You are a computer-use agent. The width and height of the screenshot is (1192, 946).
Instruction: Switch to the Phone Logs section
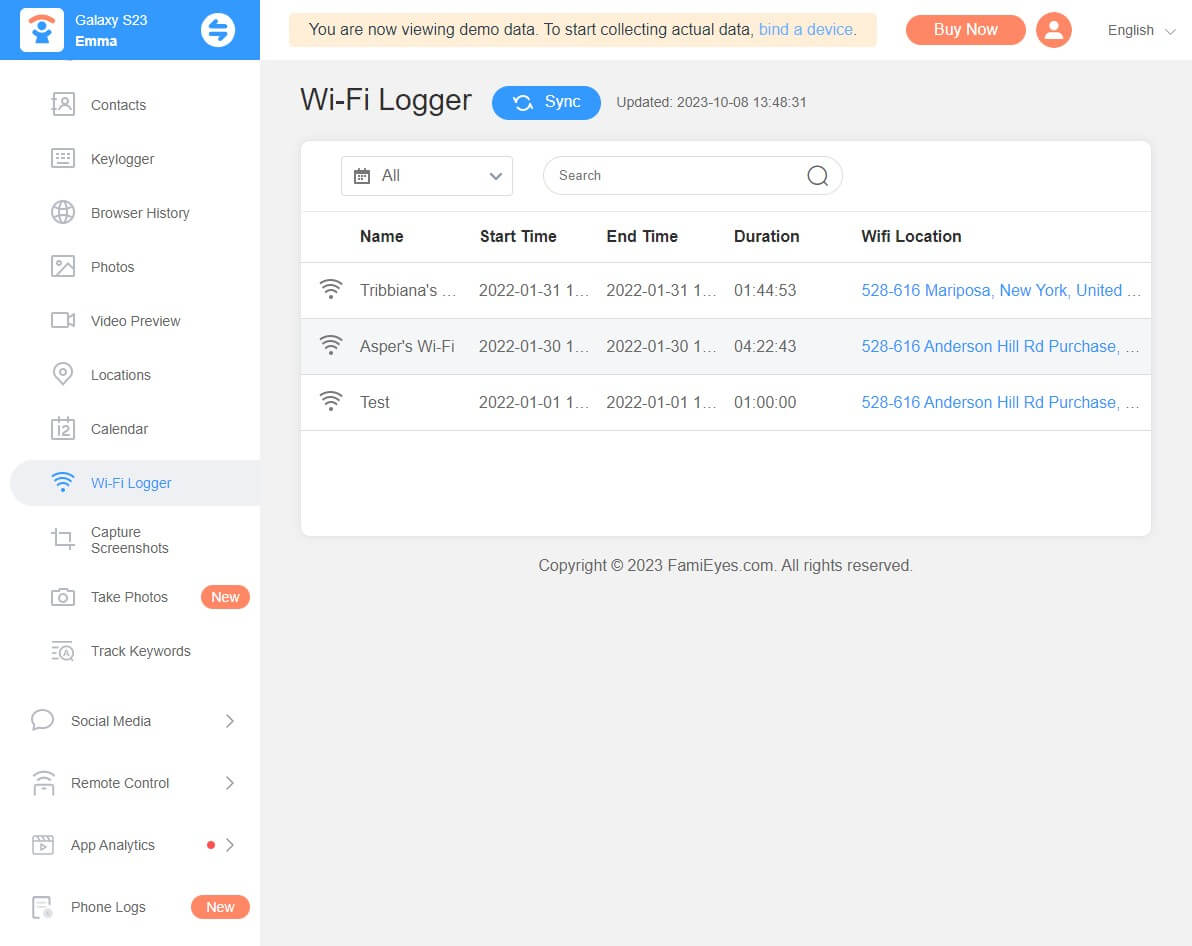108,907
